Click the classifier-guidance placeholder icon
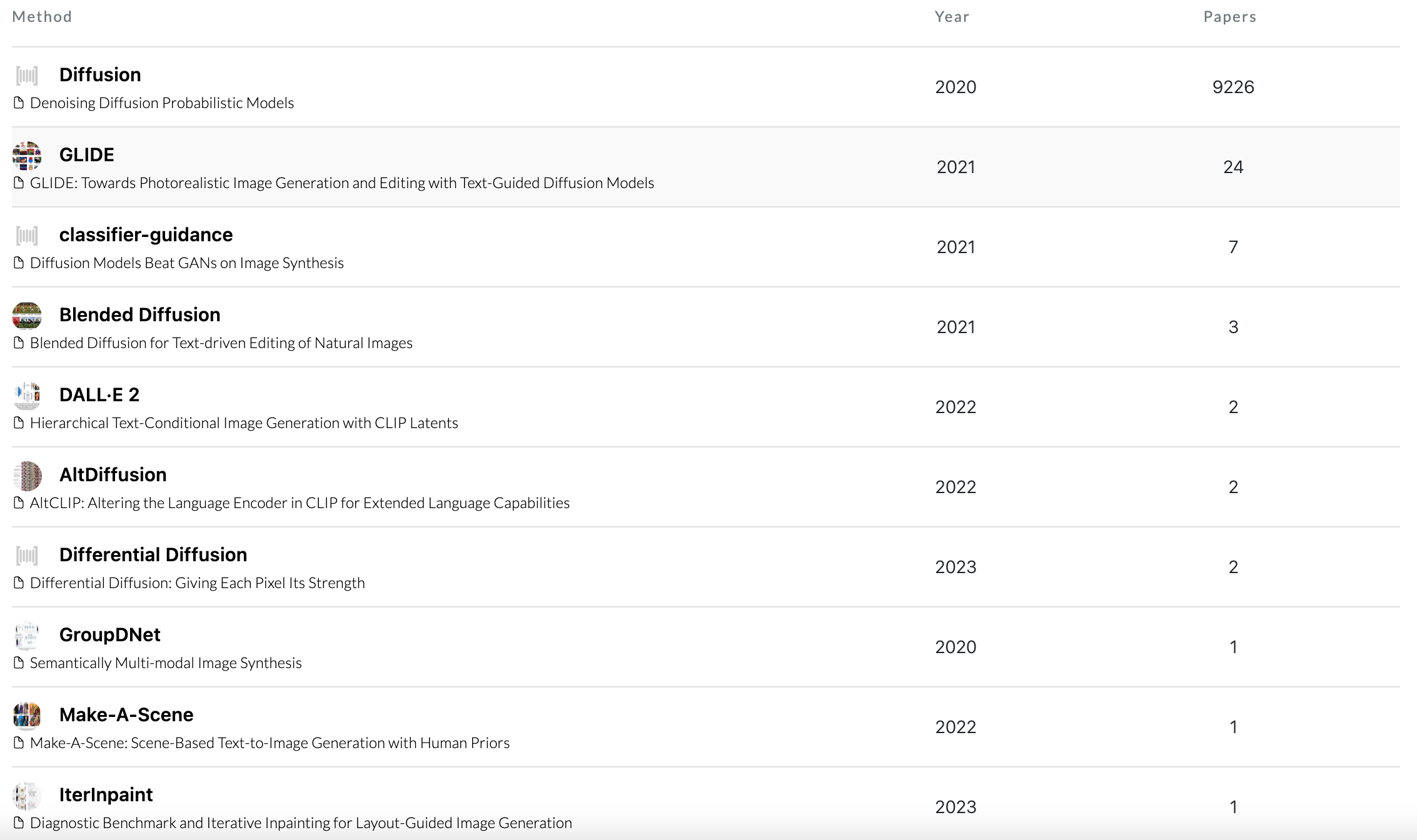 27,236
